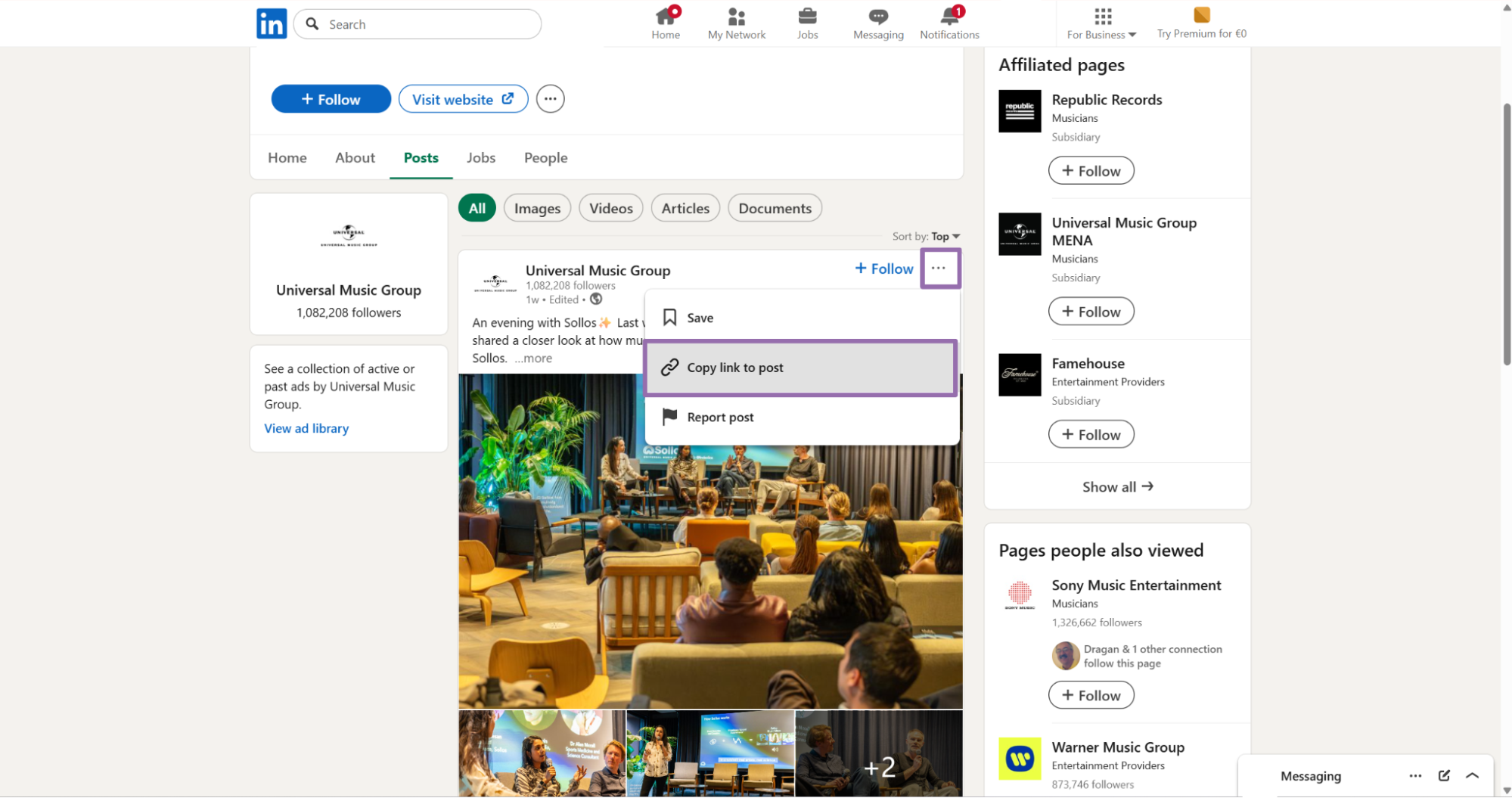Click the Visit website button

pos(463,99)
